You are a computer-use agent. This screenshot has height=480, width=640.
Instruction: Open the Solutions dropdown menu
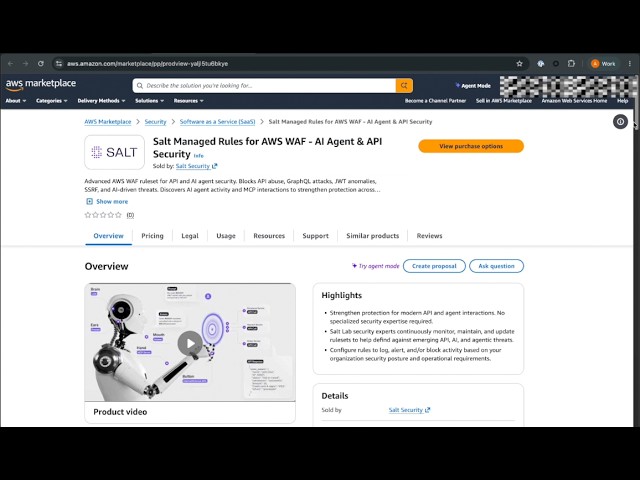tap(149, 101)
